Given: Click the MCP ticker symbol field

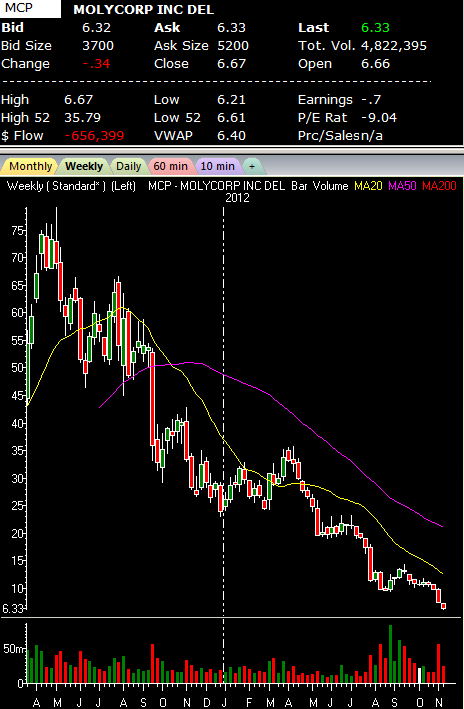Looking at the screenshot, I should pos(30,9).
